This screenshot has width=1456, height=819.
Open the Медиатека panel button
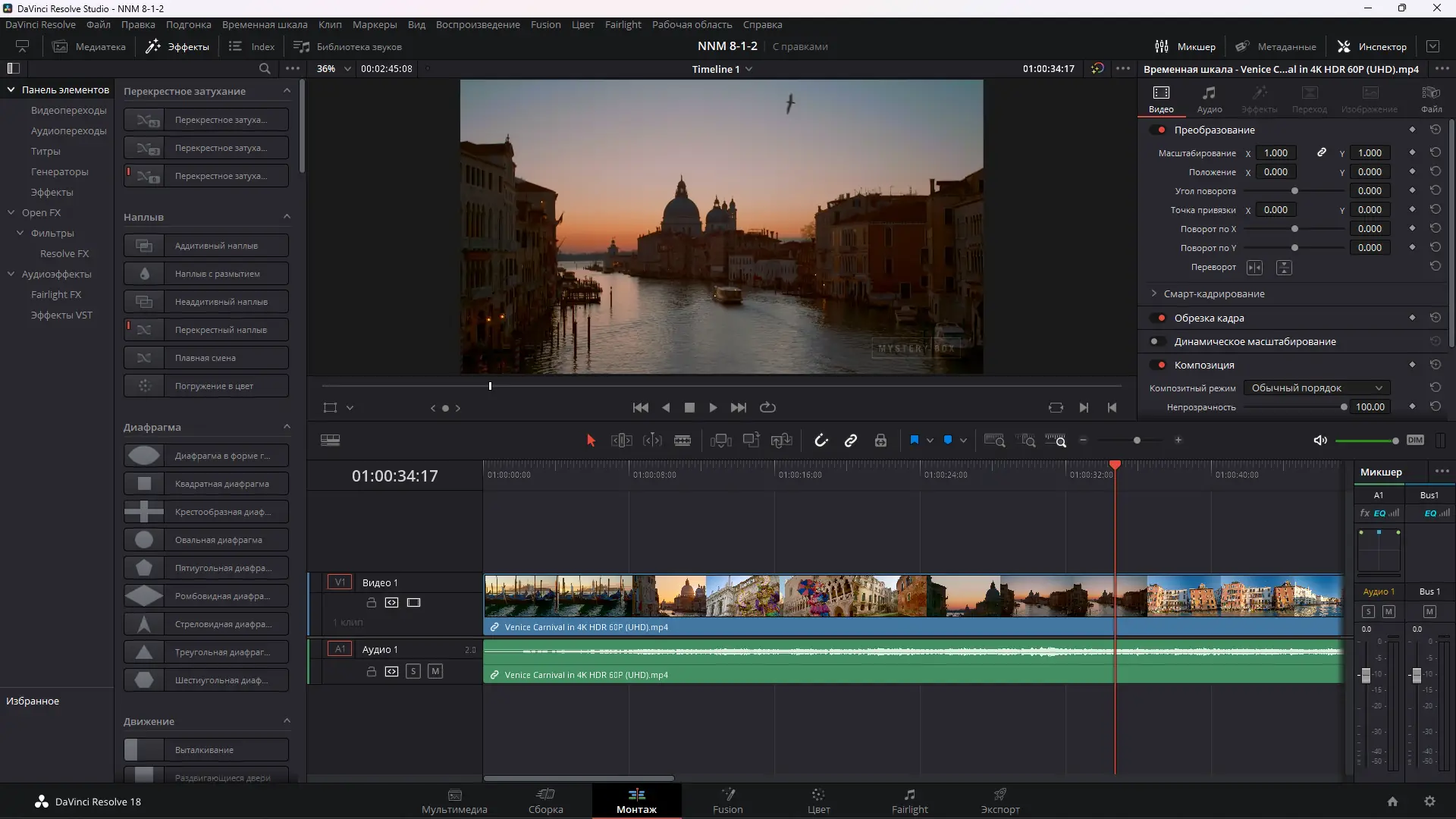click(89, 47)
